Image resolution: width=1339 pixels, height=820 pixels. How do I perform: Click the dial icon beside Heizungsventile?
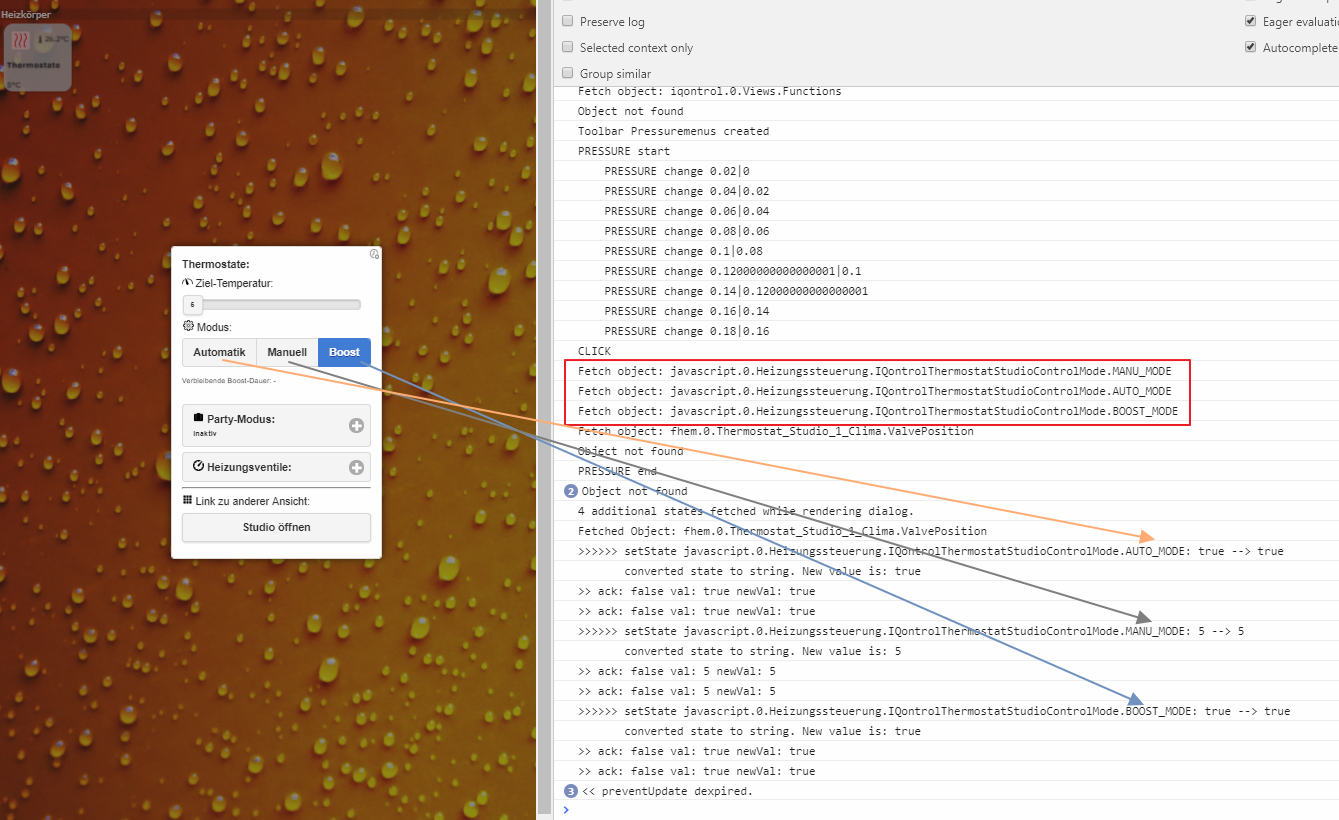point(198,466)
